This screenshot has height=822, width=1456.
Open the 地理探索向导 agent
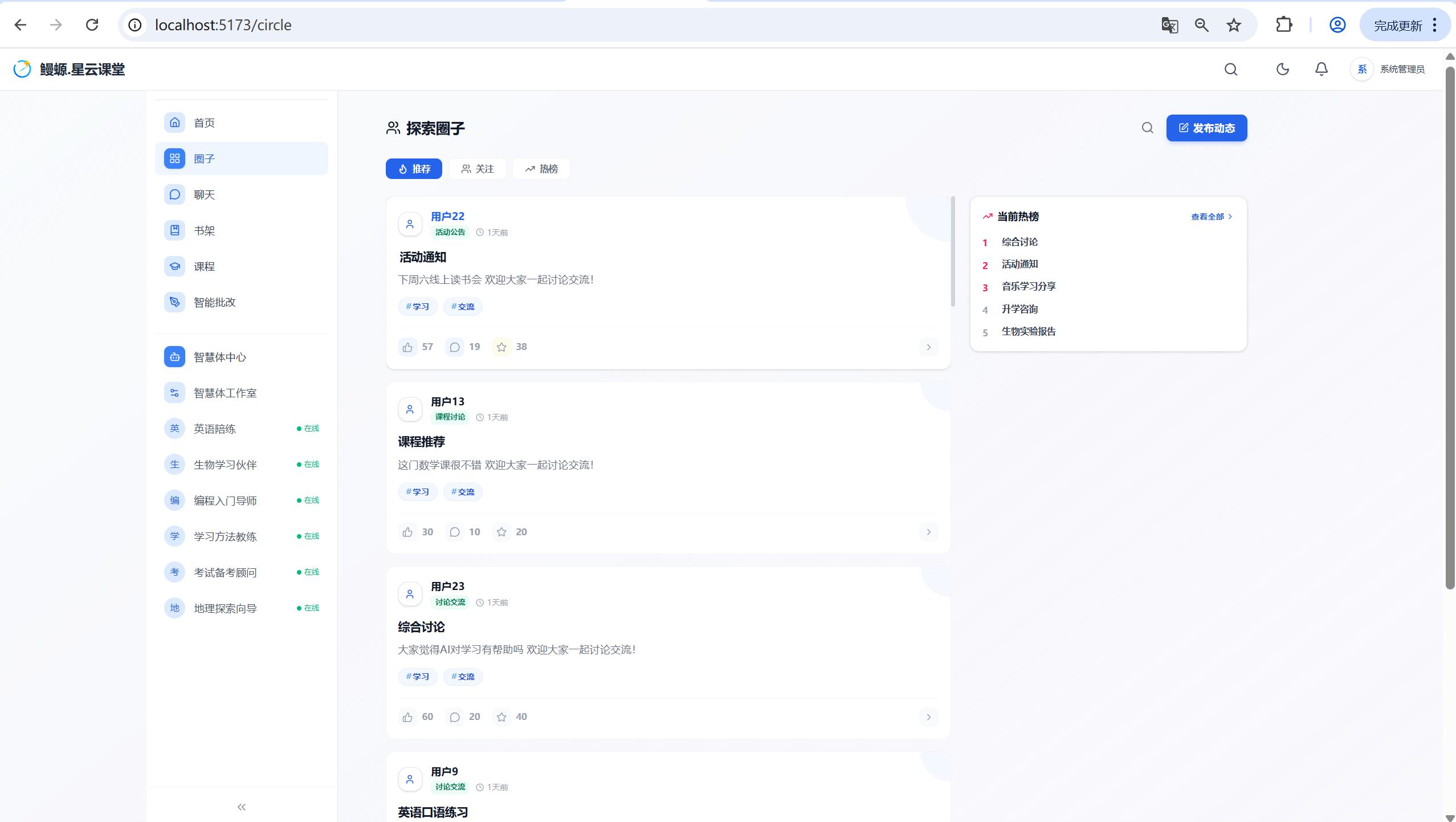coord(242,608)
